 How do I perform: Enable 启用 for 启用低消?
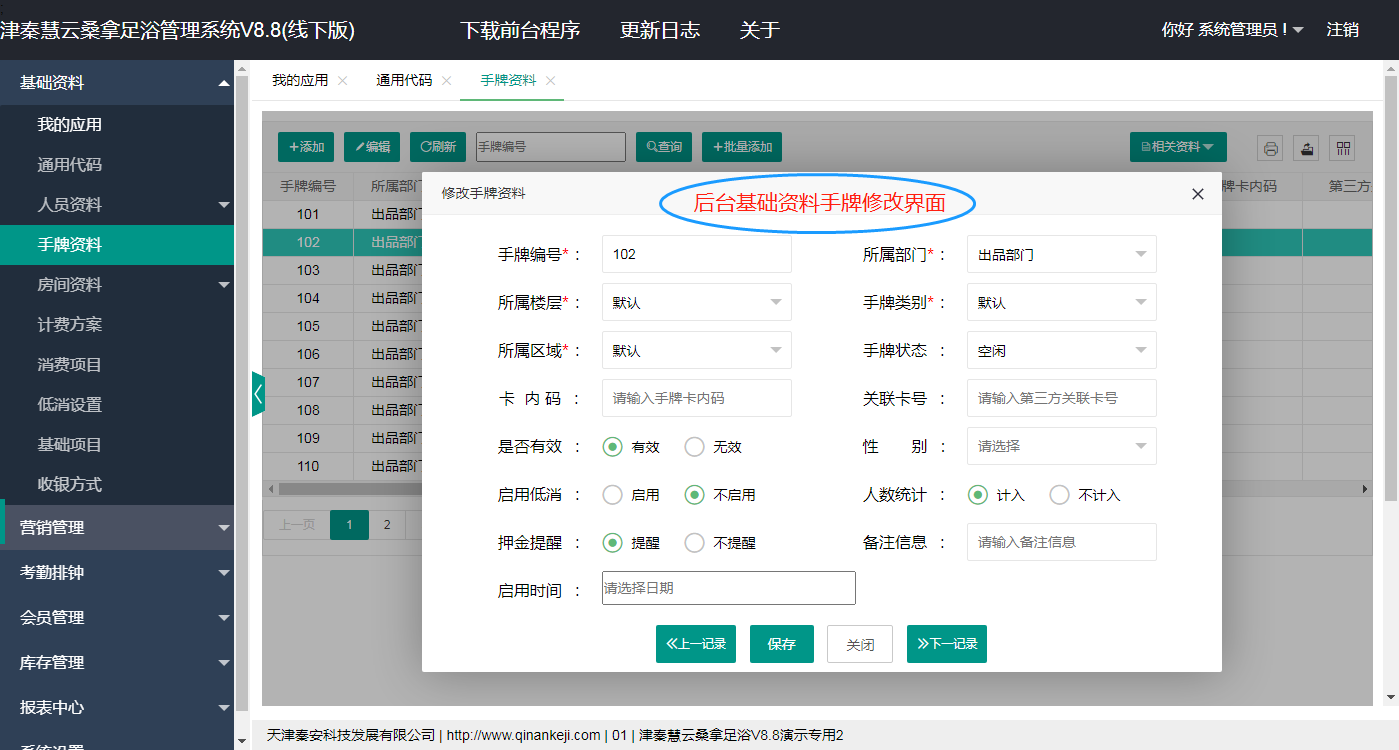[x=612, y=495]
